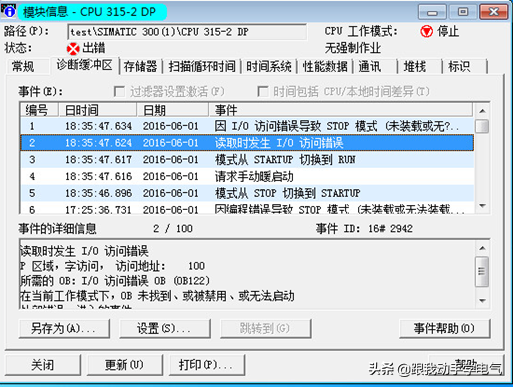Switch to the 时间系统 tab

coord(269,66)
